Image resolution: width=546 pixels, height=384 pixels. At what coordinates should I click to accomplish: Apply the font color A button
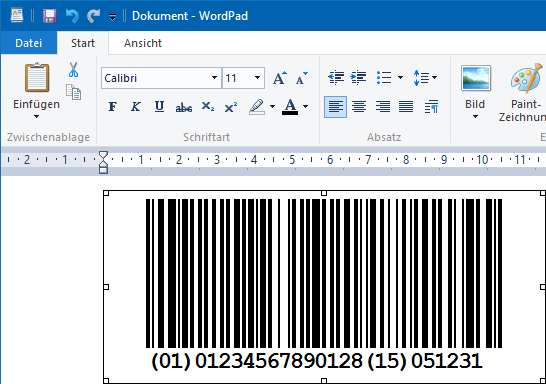pyautogui.click(x=290, y=107)
